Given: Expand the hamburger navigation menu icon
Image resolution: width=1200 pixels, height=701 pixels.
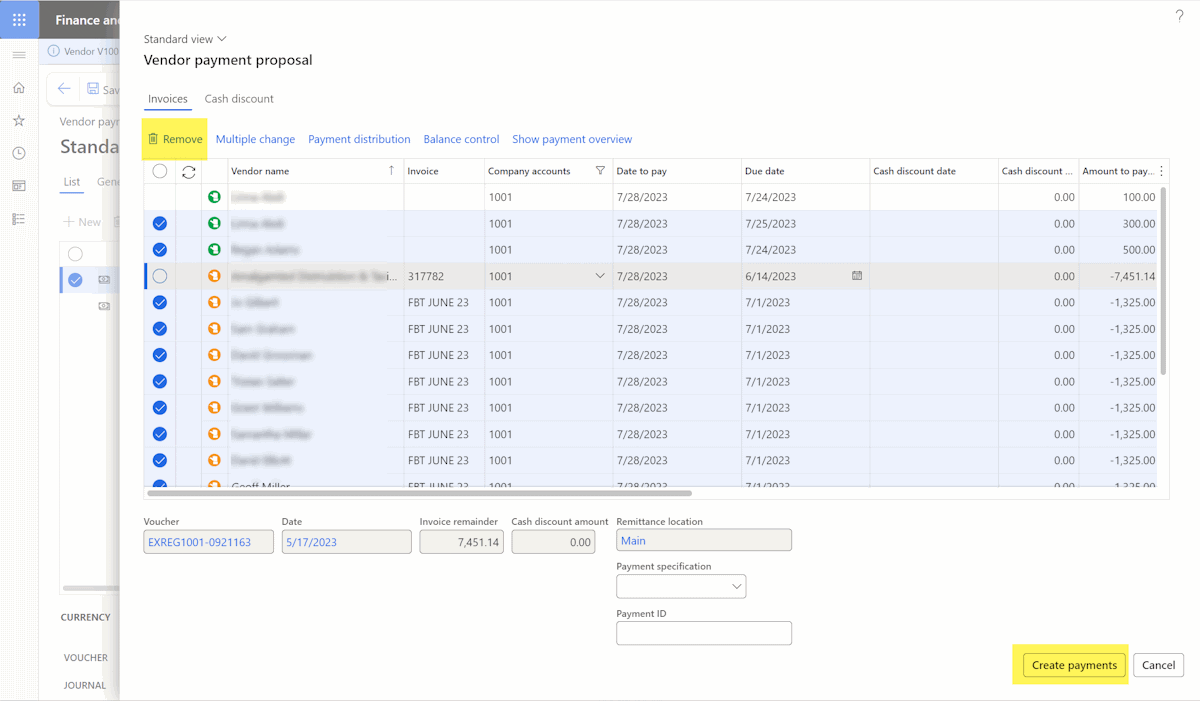Looking at the screenshot, I should (19, 55).
